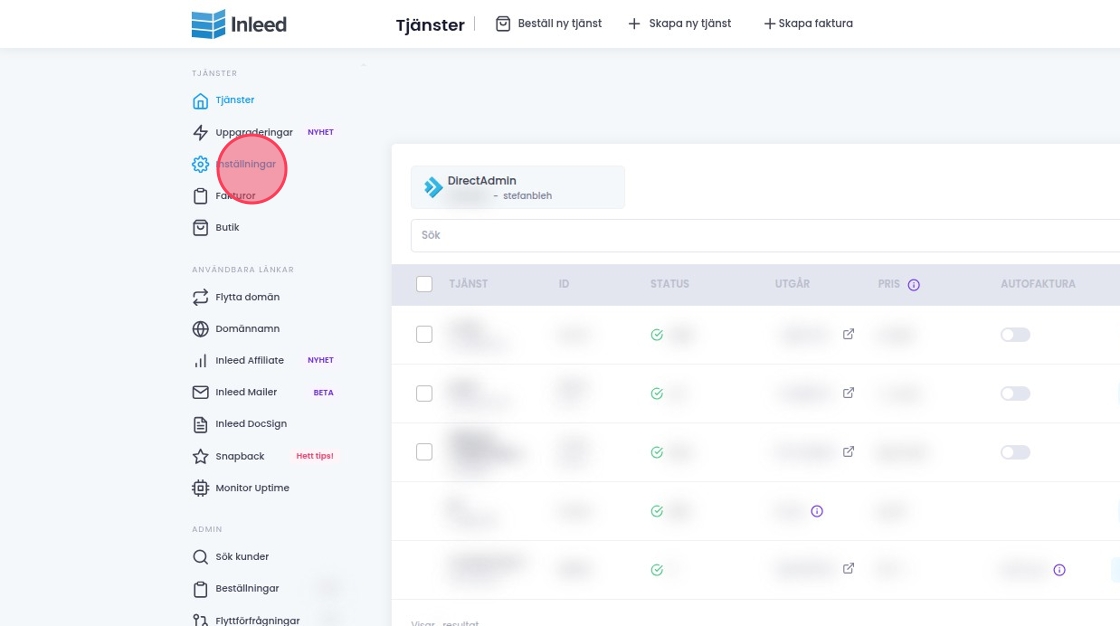The image size is (1120, 626).
Task: Open the DirectAdmin account selector
Action: 517,188
